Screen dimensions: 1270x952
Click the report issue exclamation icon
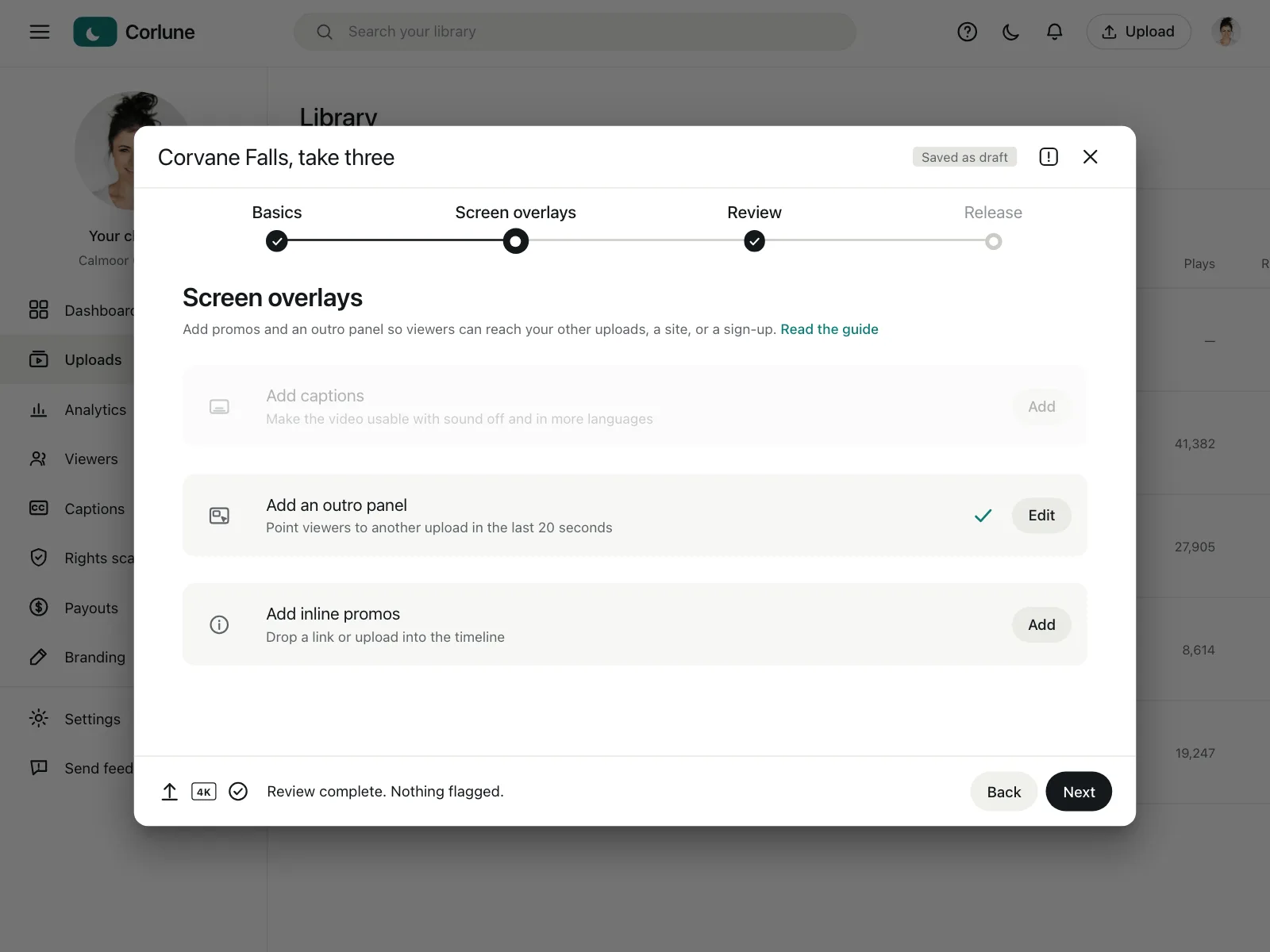coord(1049,157)
